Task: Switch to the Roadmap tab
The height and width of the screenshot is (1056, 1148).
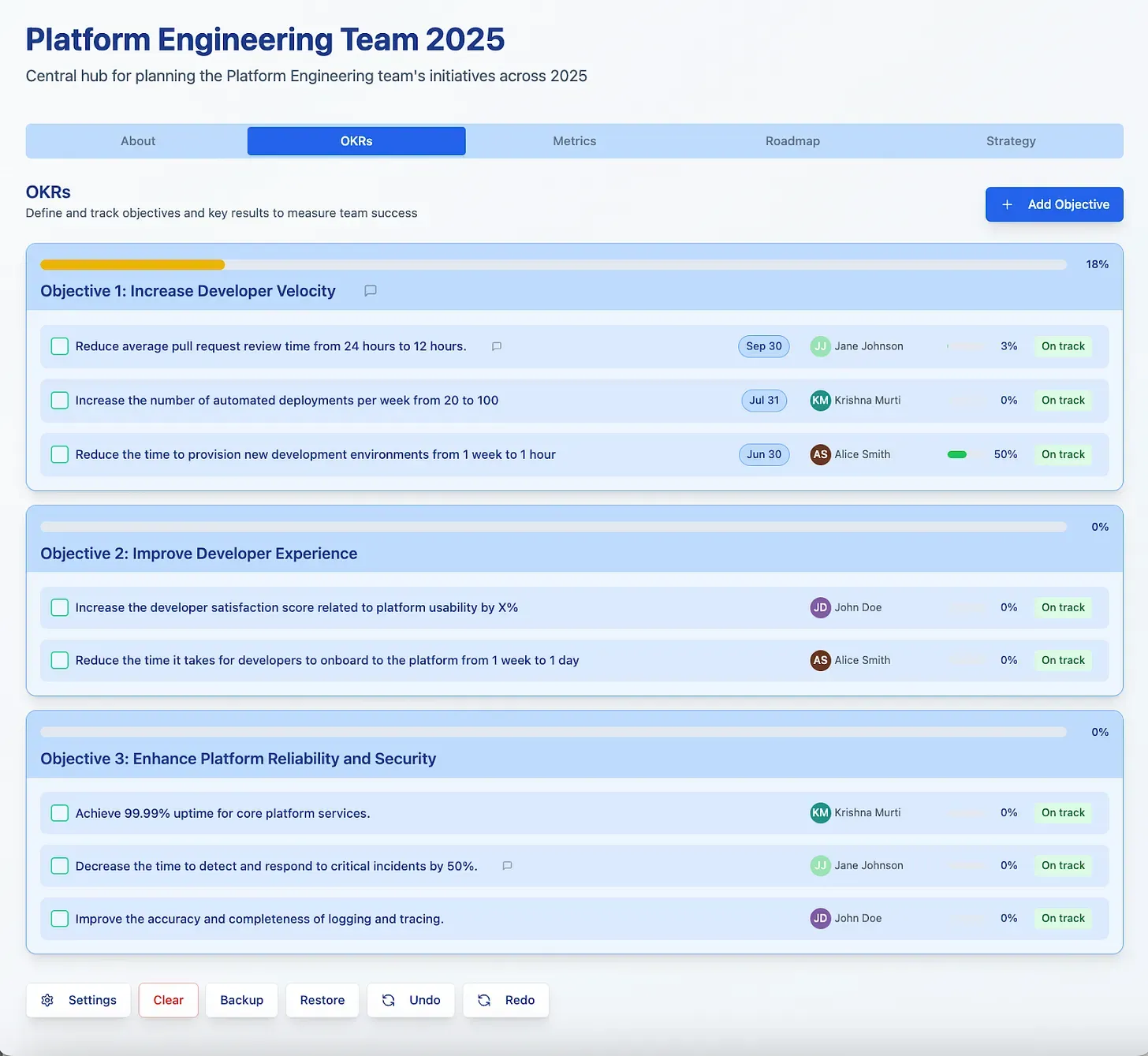Action: [792, 141]
